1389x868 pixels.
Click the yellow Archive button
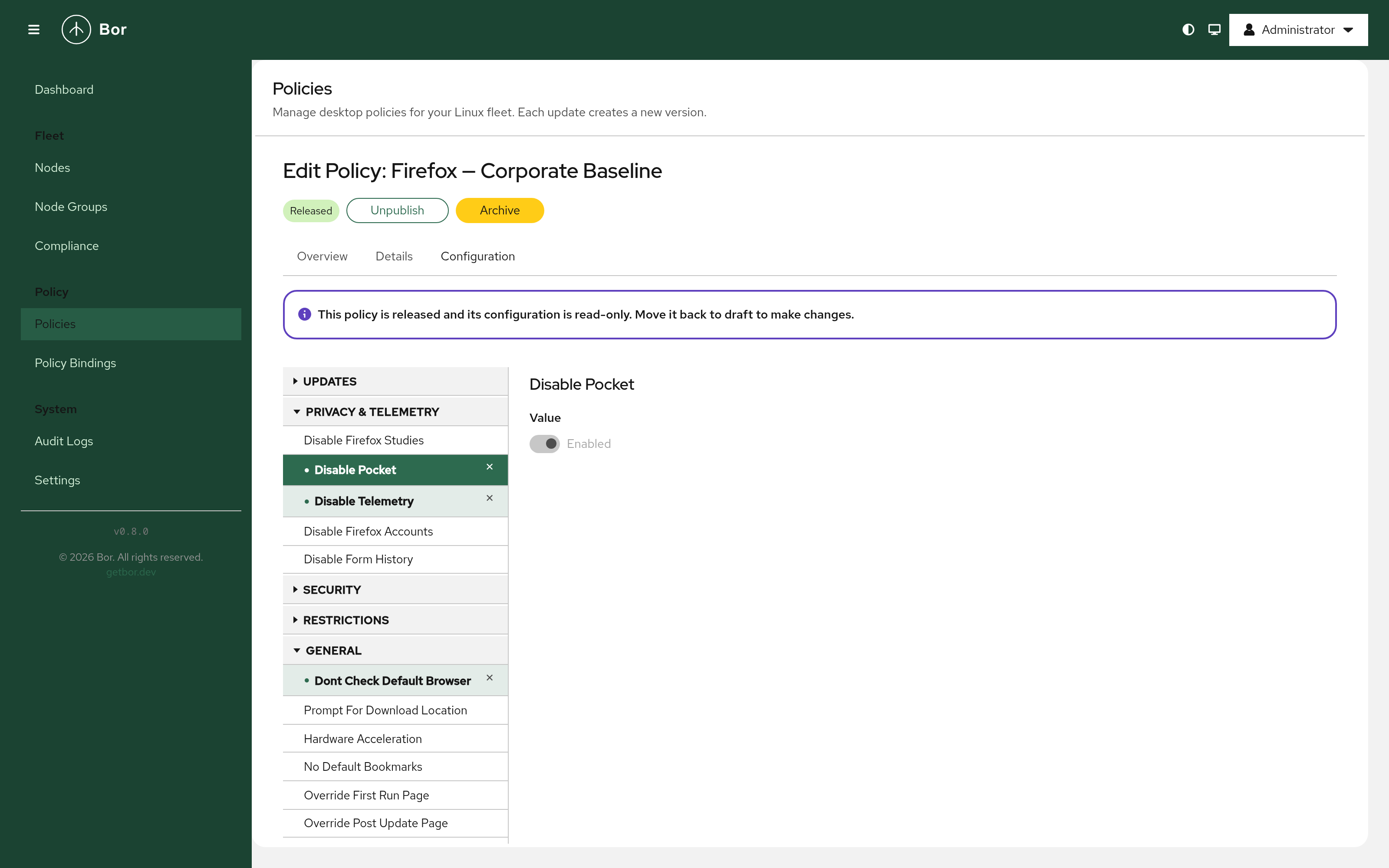[500, 210]
